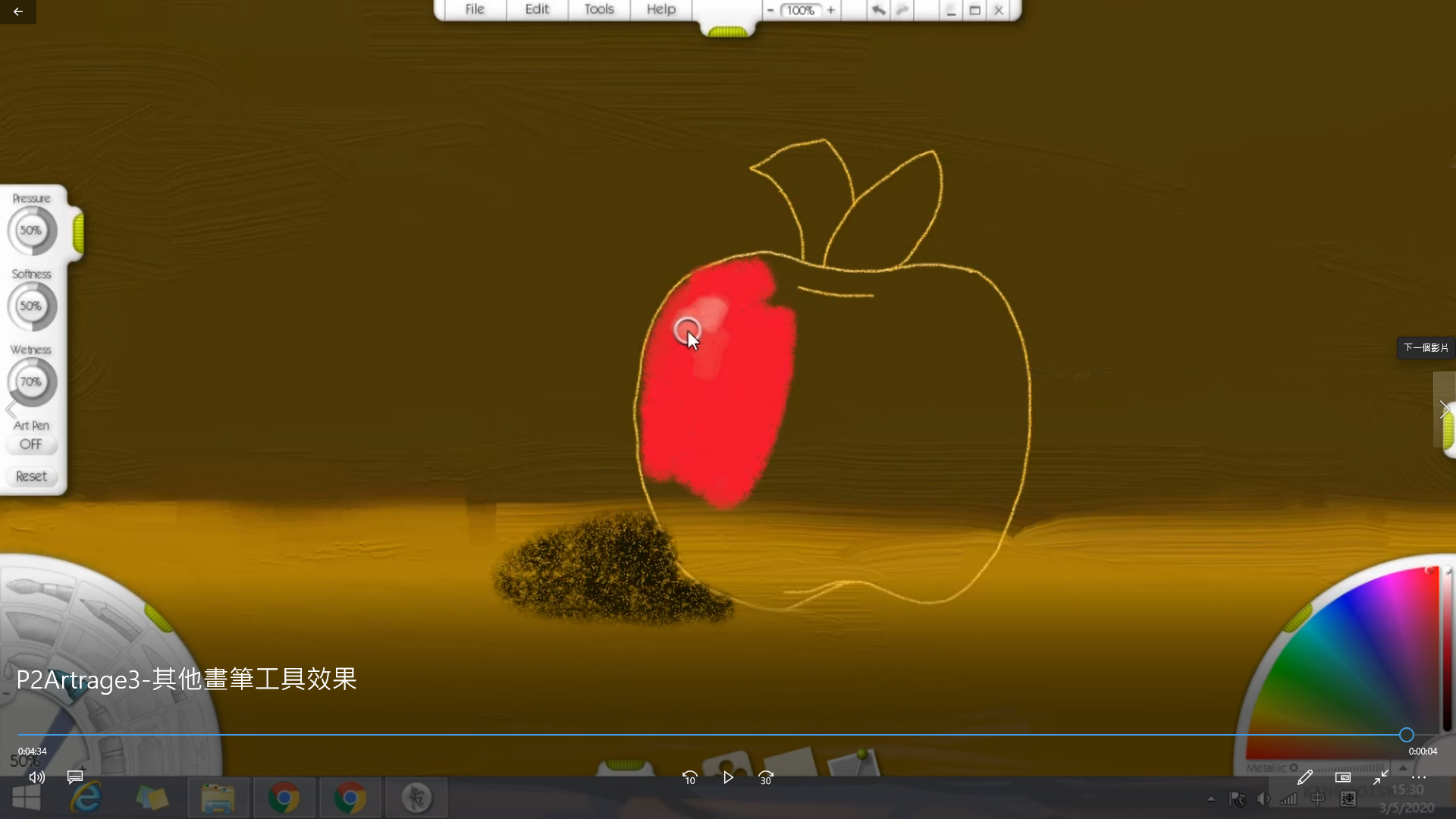The width and height of the screenshot is (1456, 819).
Task: Collapse tool picker via green tab
Action: click(x=158, y=618)
